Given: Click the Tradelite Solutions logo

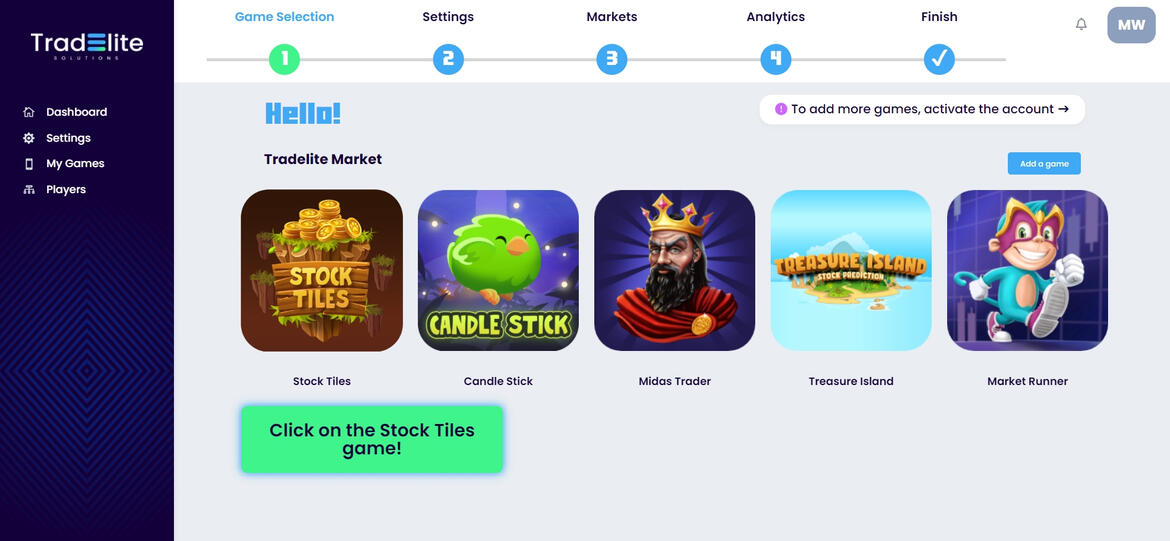Looking at the screenshot, I should click(x=87, y=46).
